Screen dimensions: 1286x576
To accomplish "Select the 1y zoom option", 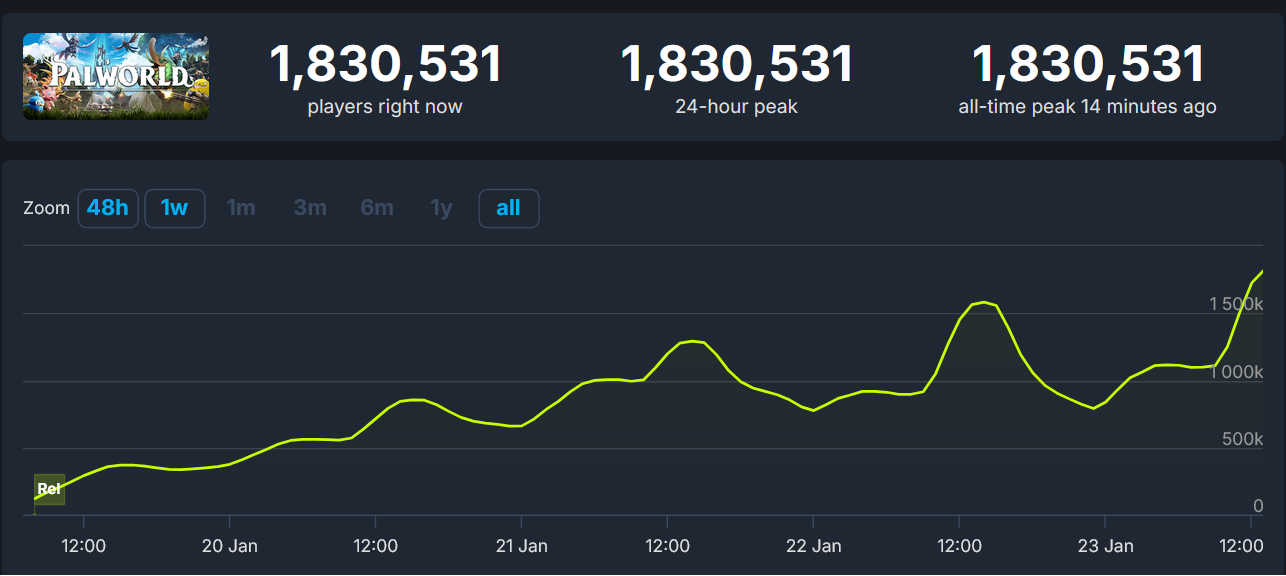I will [441, 208].
